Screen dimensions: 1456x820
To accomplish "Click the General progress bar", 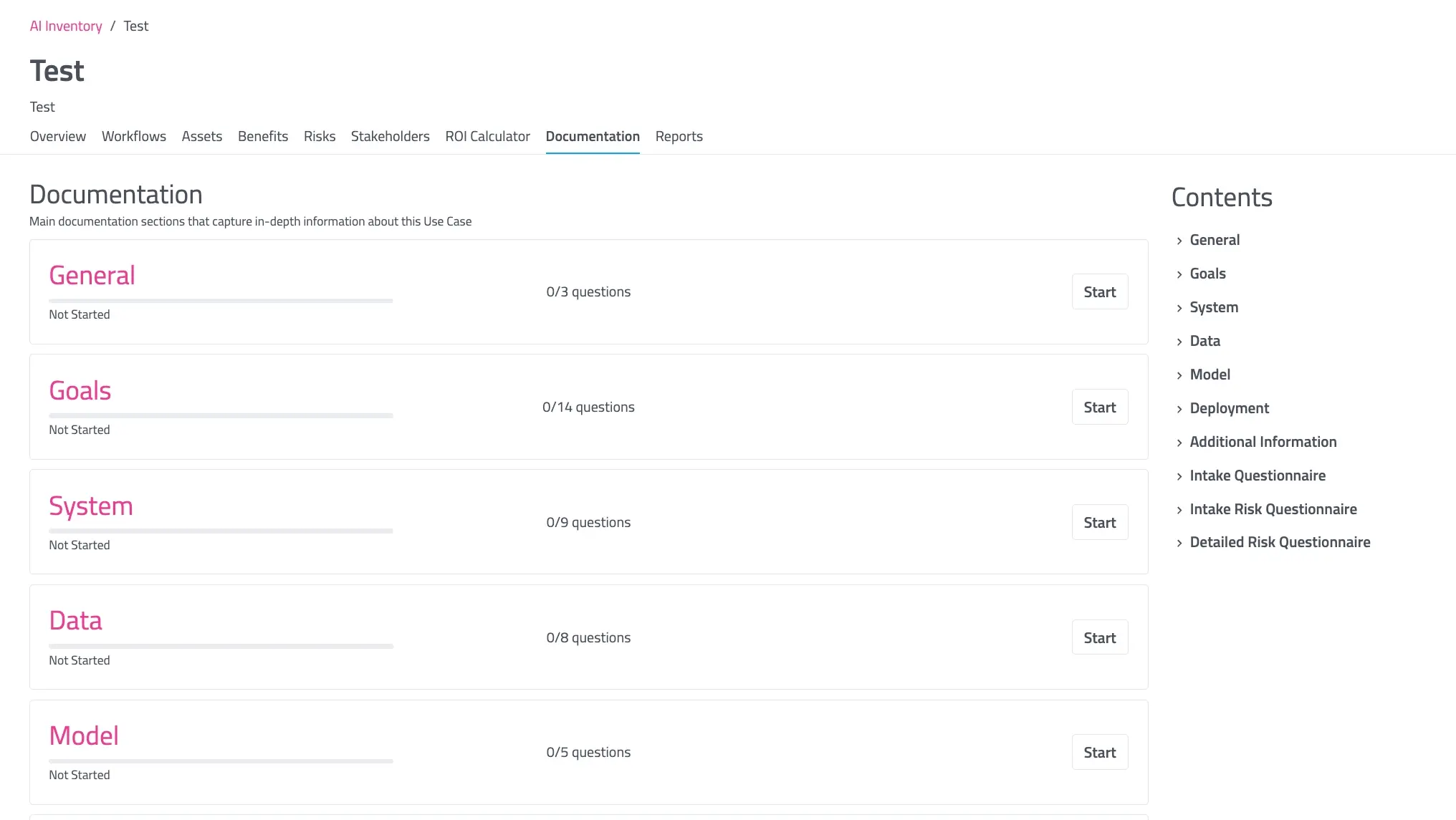I will point(221,301).
